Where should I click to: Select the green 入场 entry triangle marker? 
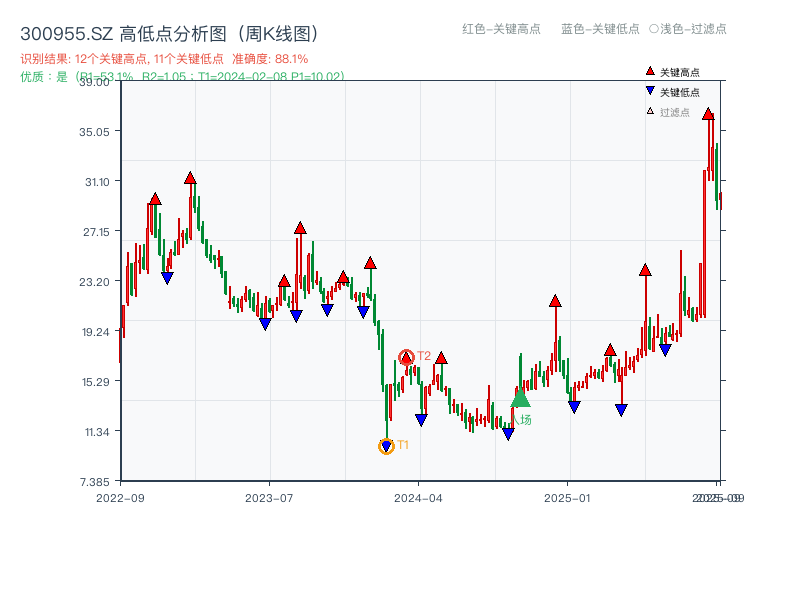point(519,400)
